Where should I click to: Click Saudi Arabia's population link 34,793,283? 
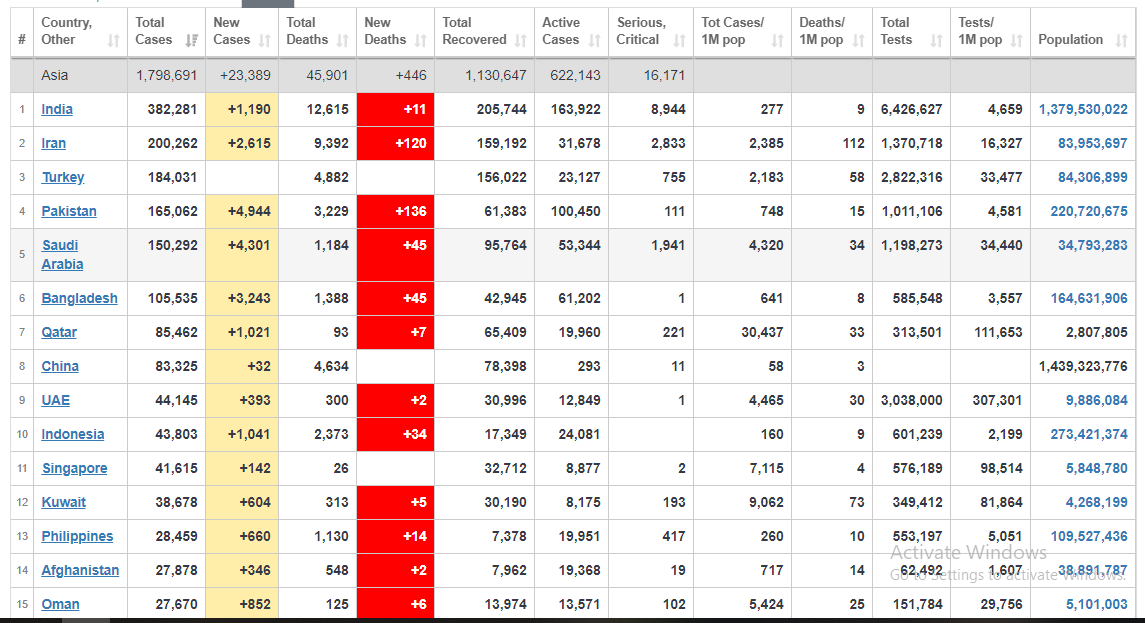[x=1092, y=245]
